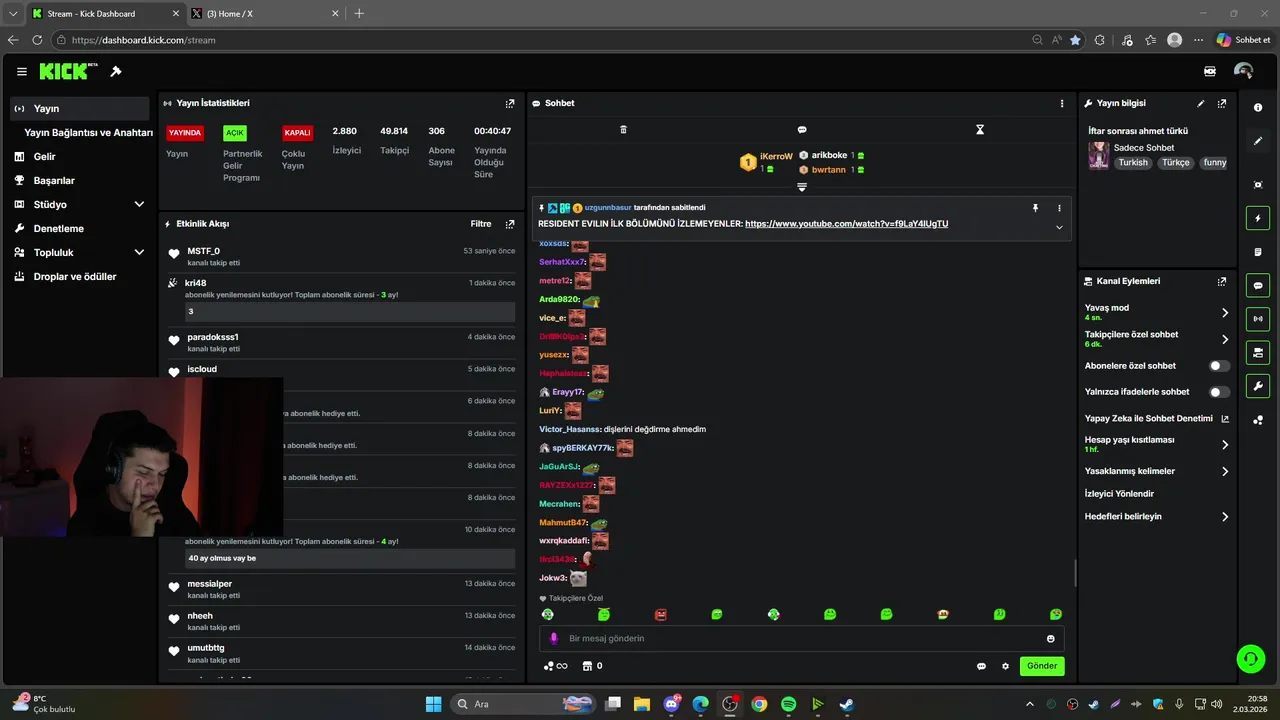Open chat settings gear icon
This screenshot has height=720, width=1280.
(x=1005, y=666)
